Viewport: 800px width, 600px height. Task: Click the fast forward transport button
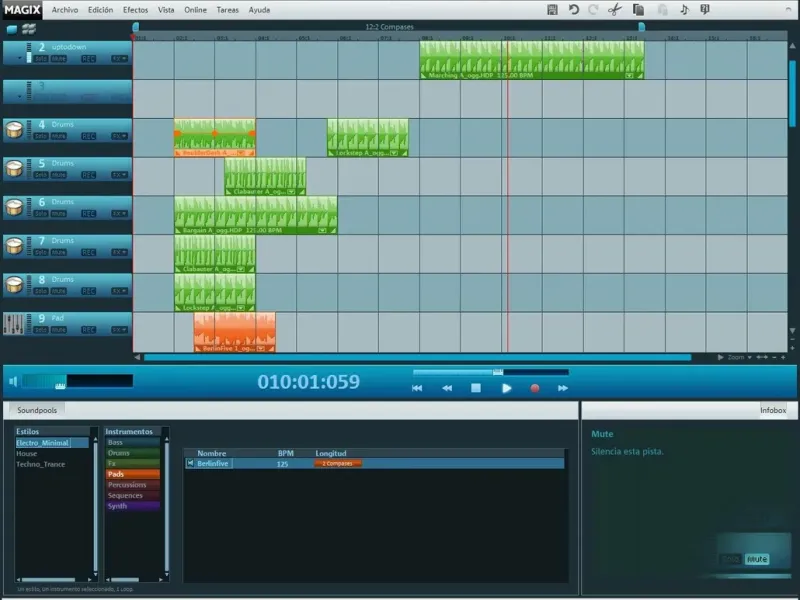pos(563,388)
